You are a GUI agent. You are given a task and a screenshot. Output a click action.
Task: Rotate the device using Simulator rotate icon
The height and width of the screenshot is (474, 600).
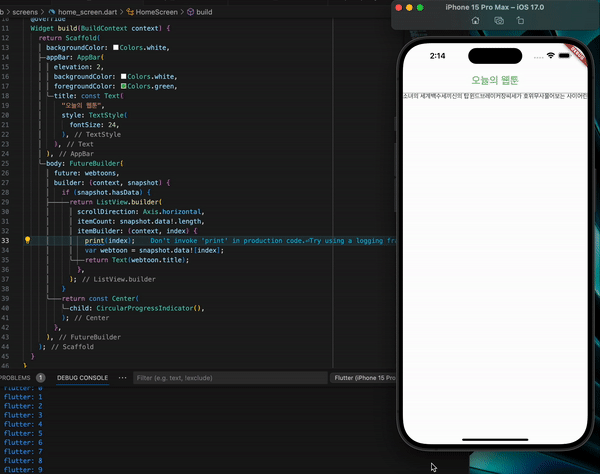pos(520,21)
